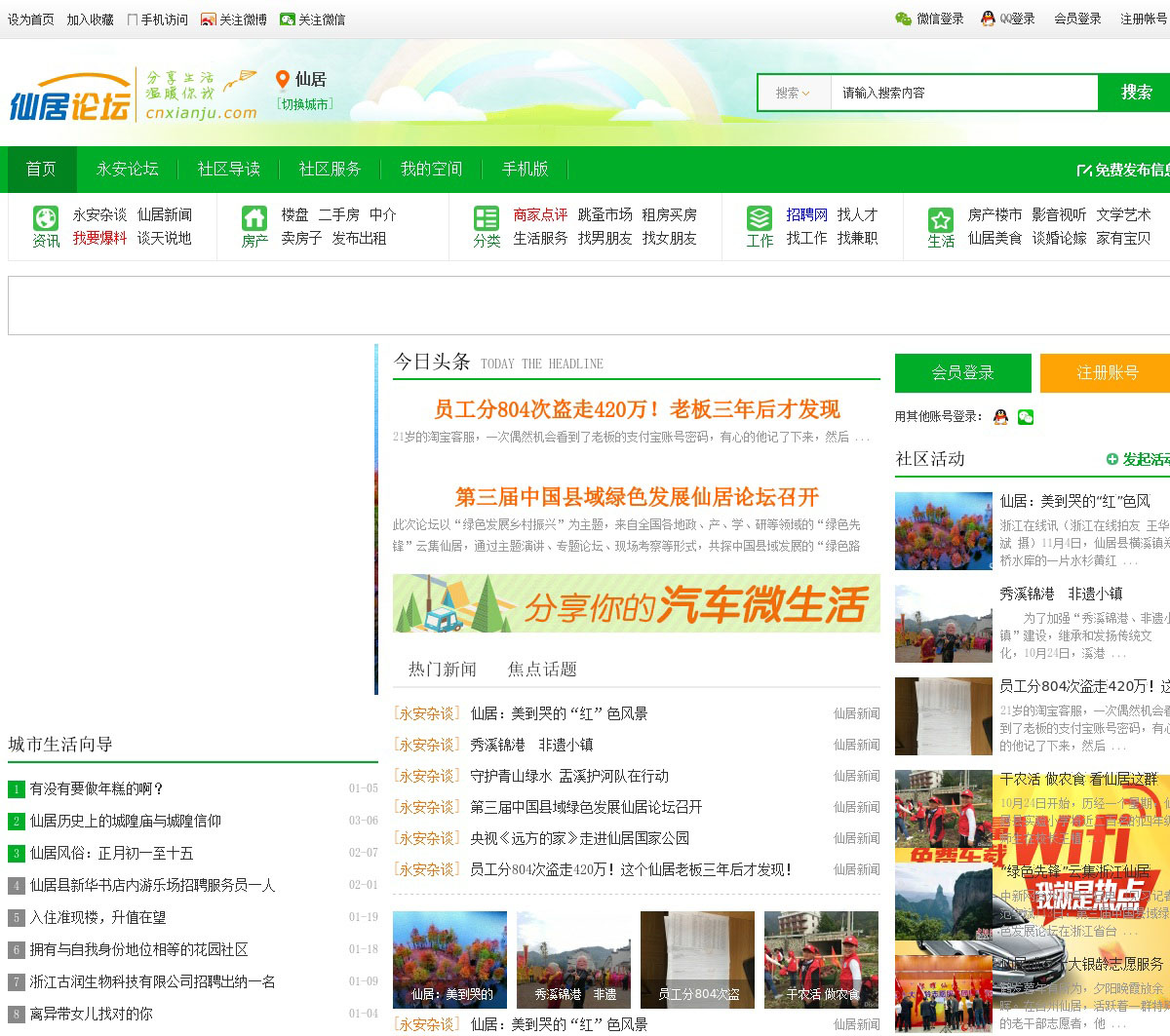Click the 工作 layers category icon

(760, 218)
